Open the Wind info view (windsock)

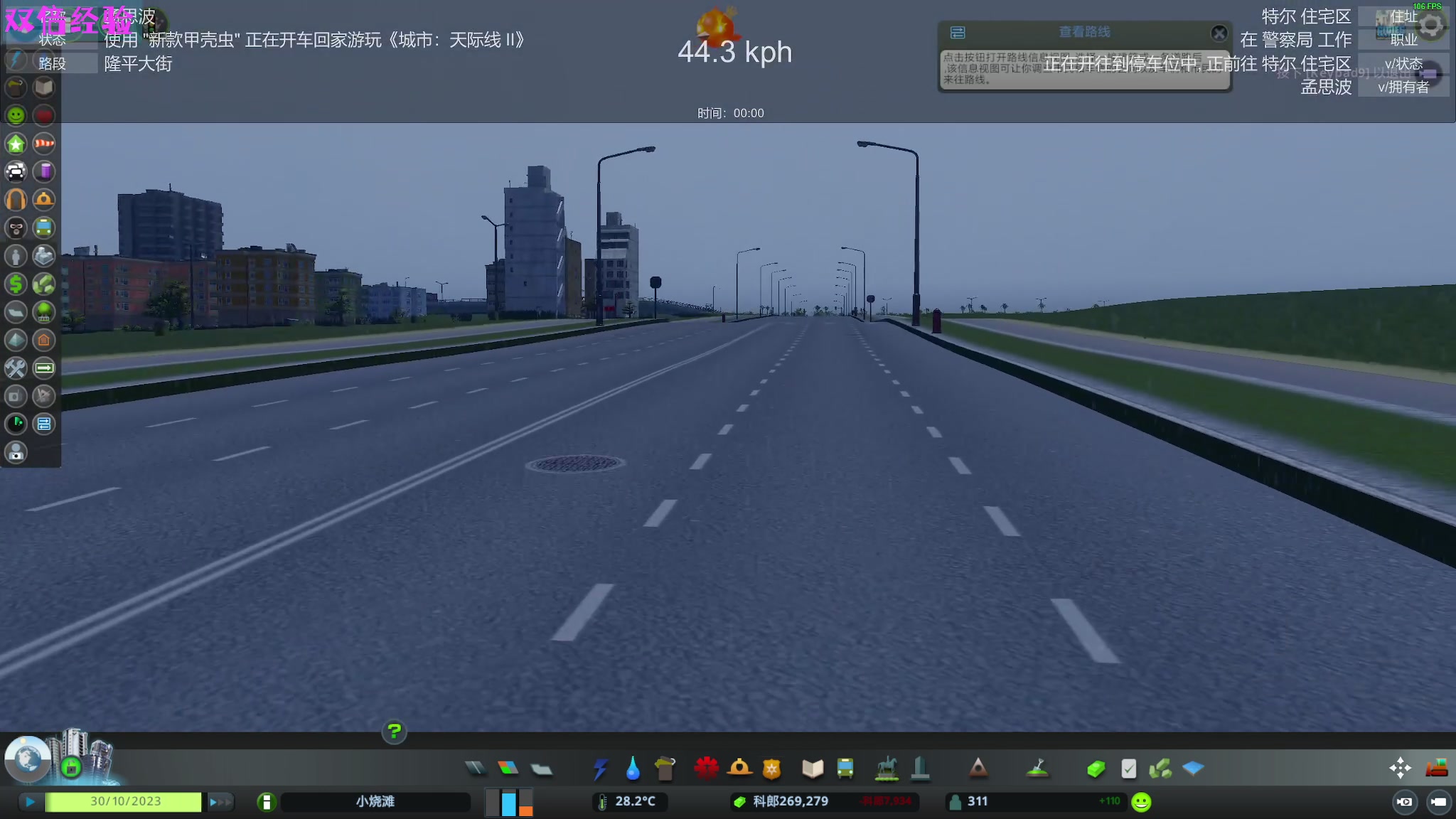(x=44, y=144)
